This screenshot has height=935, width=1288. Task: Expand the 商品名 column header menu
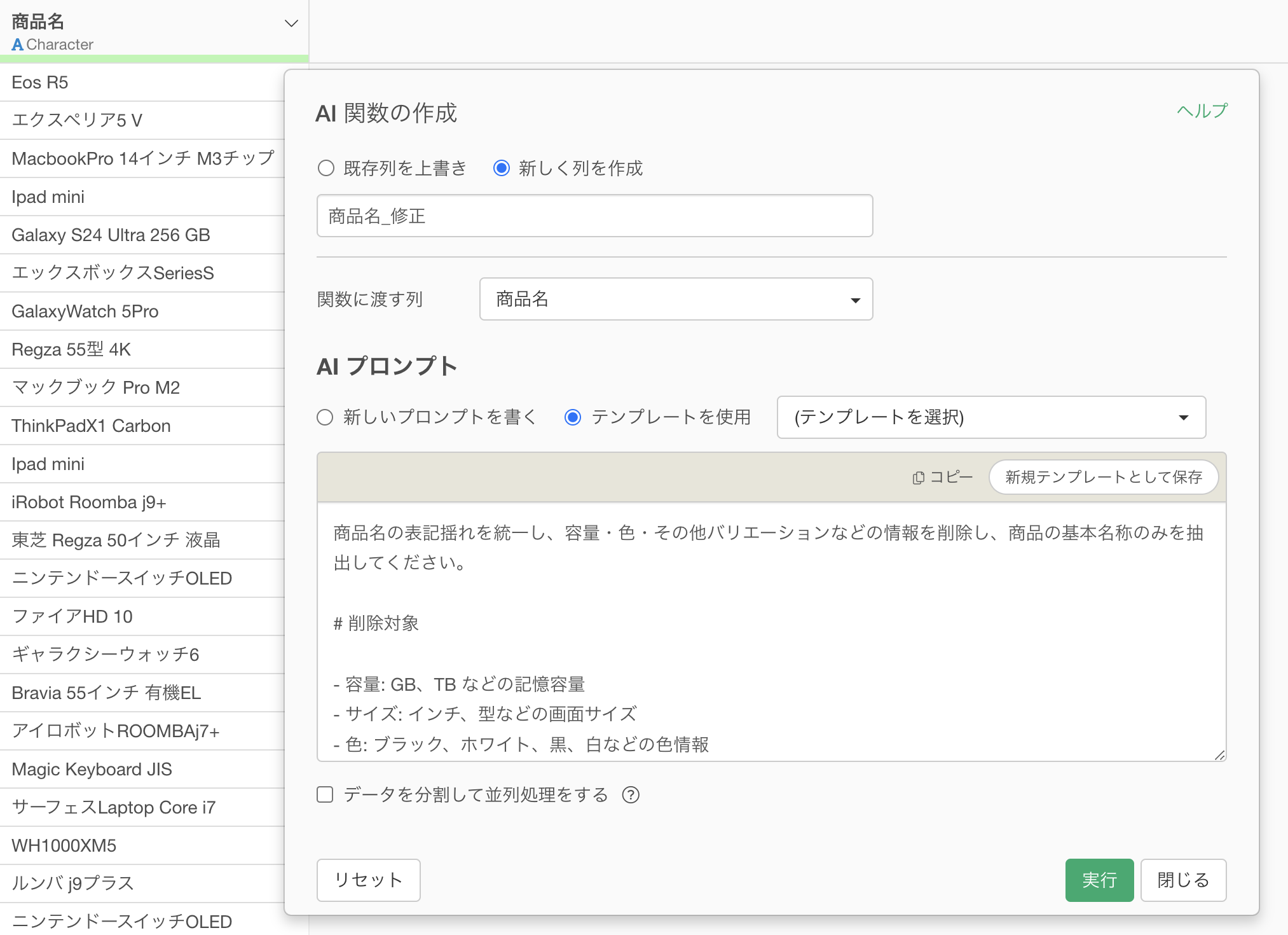291,24
